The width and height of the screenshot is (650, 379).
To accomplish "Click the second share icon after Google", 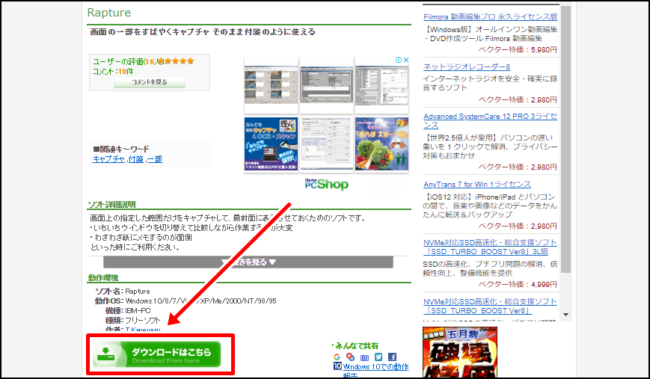I will point(350,357).
